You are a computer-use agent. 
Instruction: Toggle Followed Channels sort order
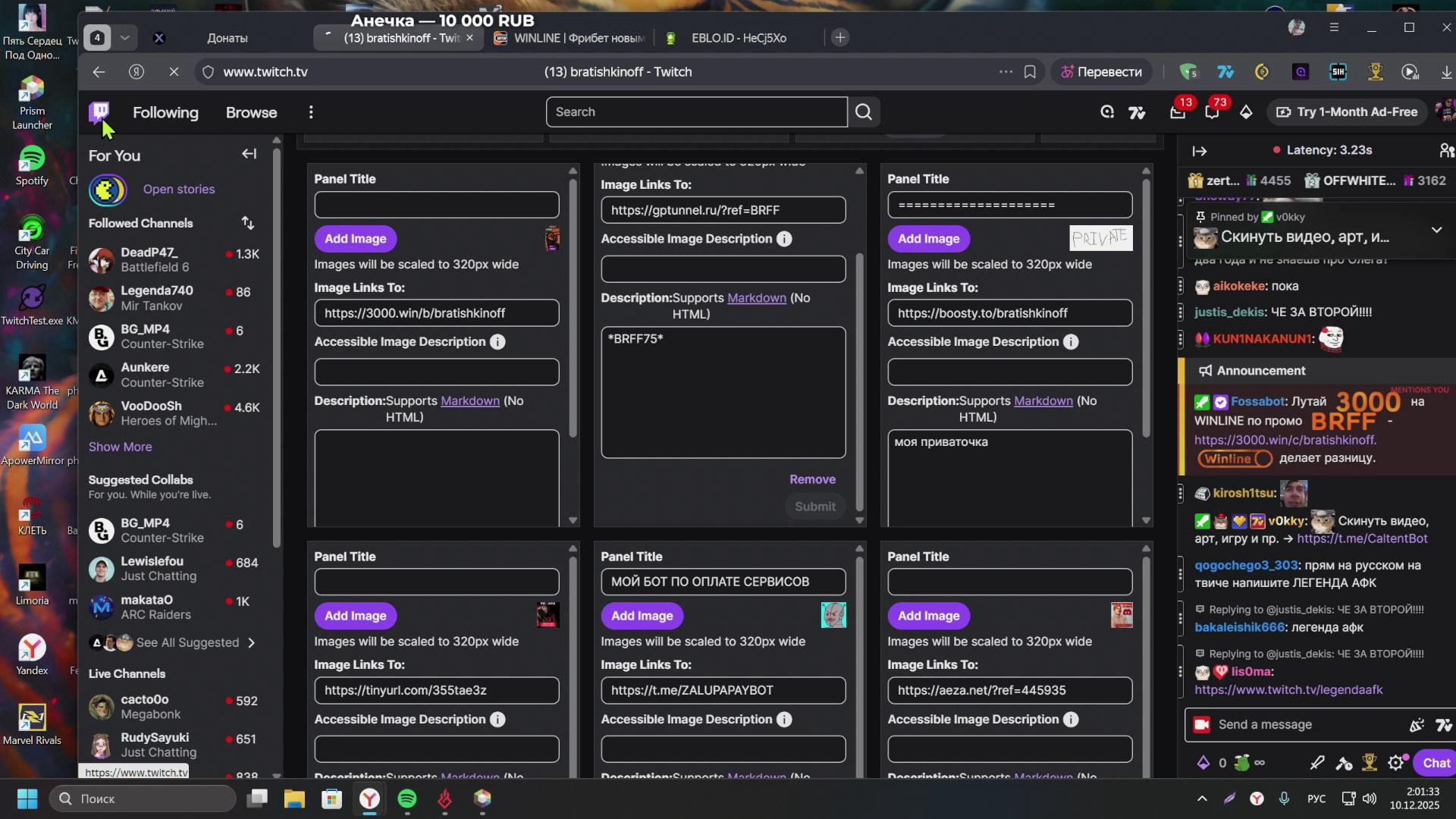[x=248, y=223]
